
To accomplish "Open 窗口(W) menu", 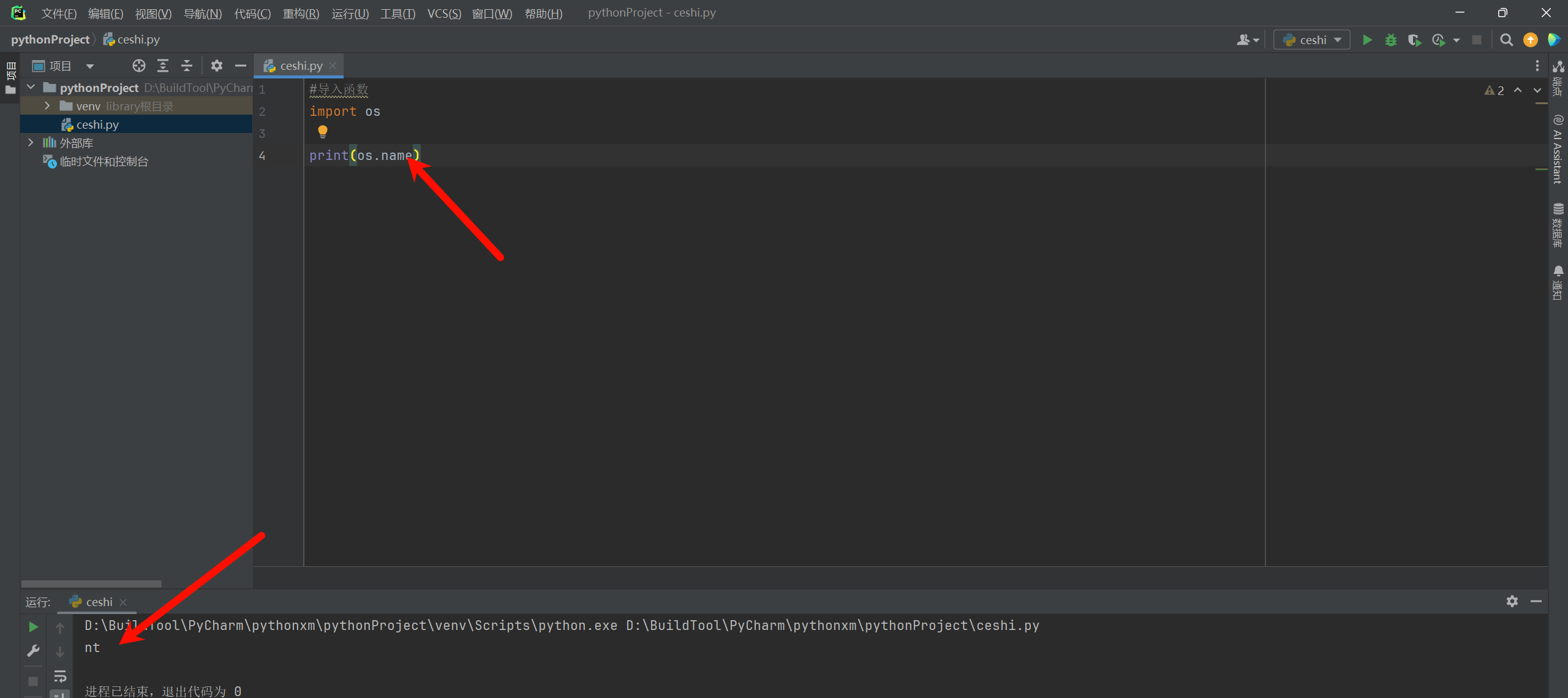I will pyautogui.click(x=492, y=13).
